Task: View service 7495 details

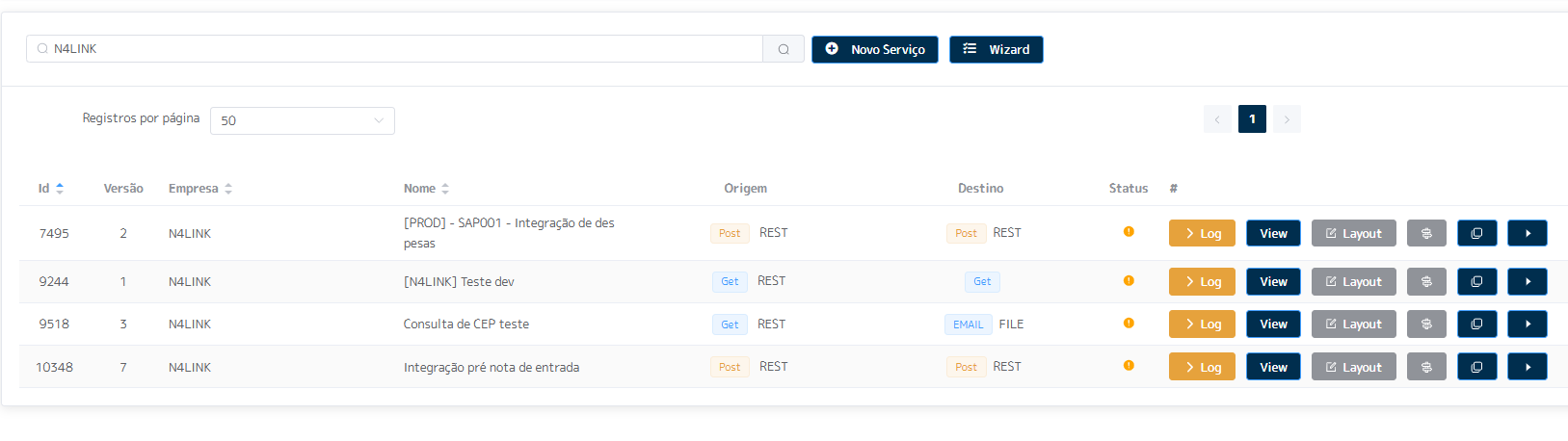Action: pyautogui.click(x=1273, y=233)
